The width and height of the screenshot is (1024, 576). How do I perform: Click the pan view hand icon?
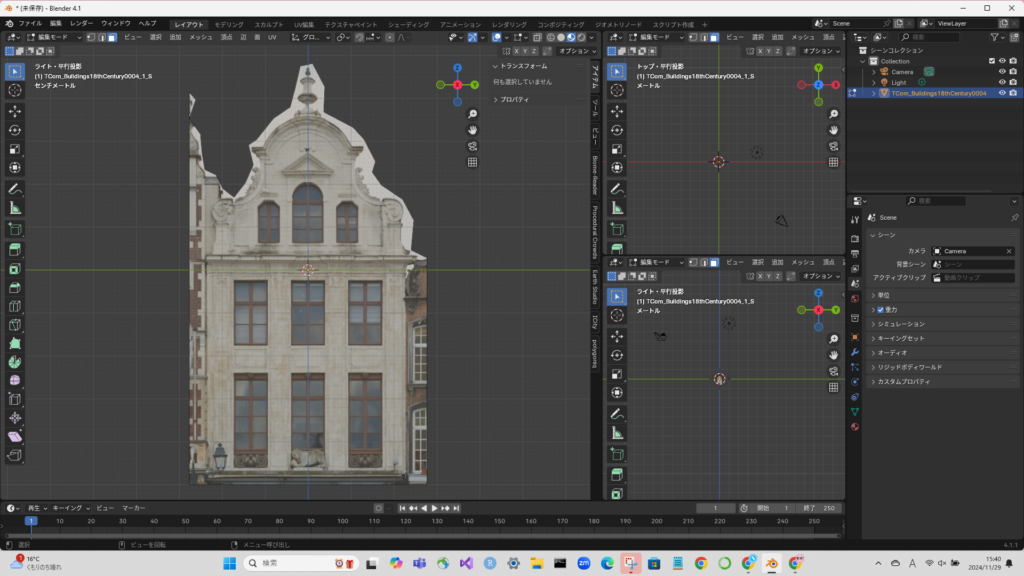[472, 130]
